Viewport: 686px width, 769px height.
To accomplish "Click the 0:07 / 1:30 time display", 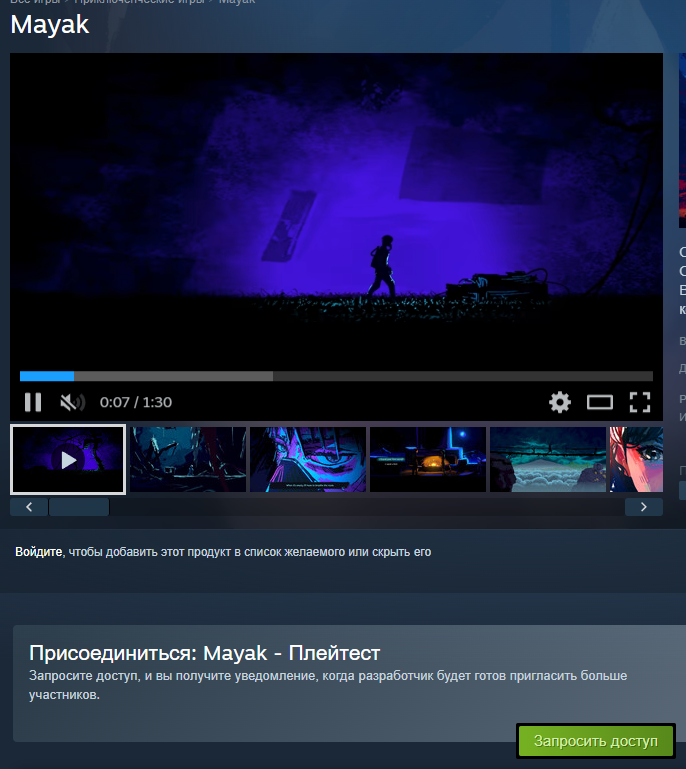I will pos(136,402).
